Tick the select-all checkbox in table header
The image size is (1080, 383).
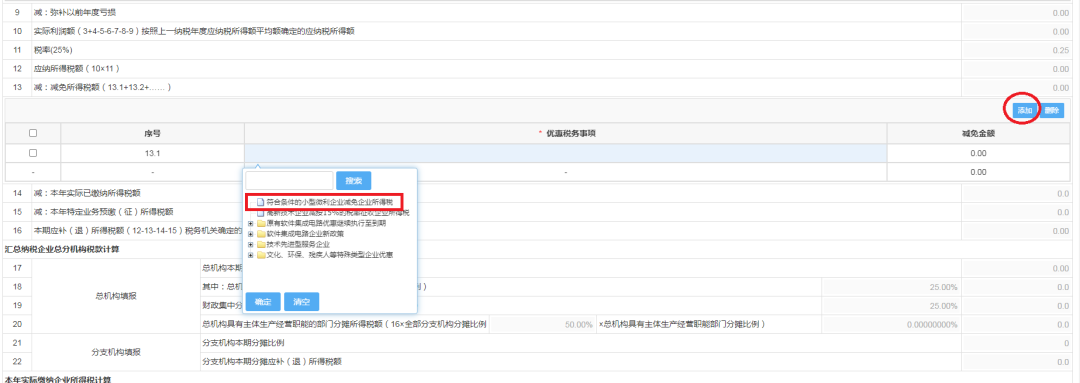point(32,134)
